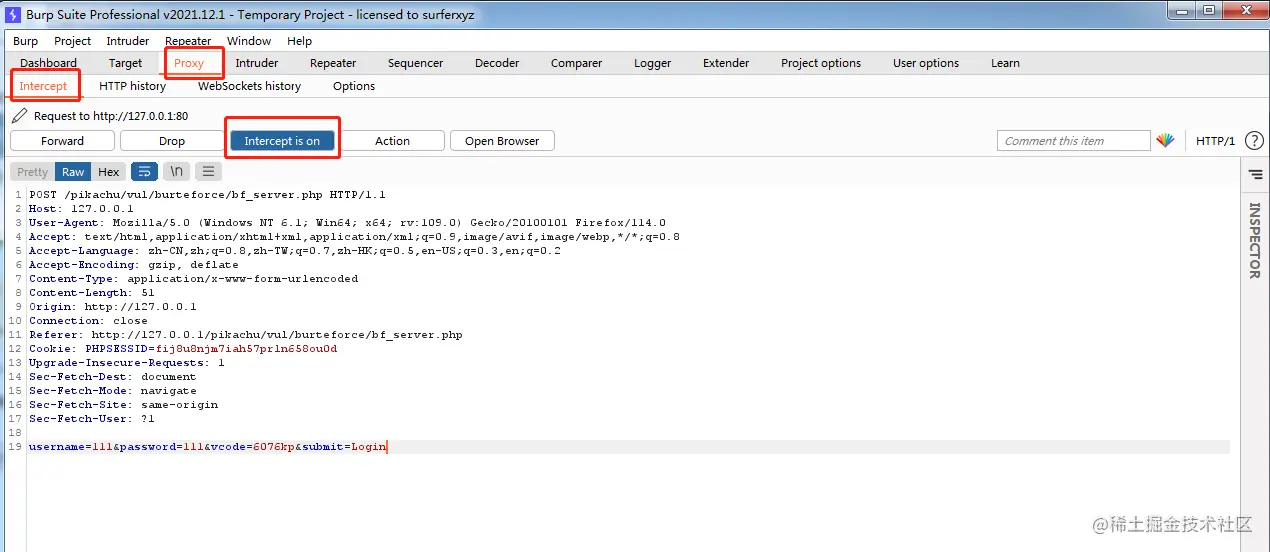This screenshot has height=552, width=1270.
Task: Toggle the show non-printable characters \n button
Action: (176, 172)
